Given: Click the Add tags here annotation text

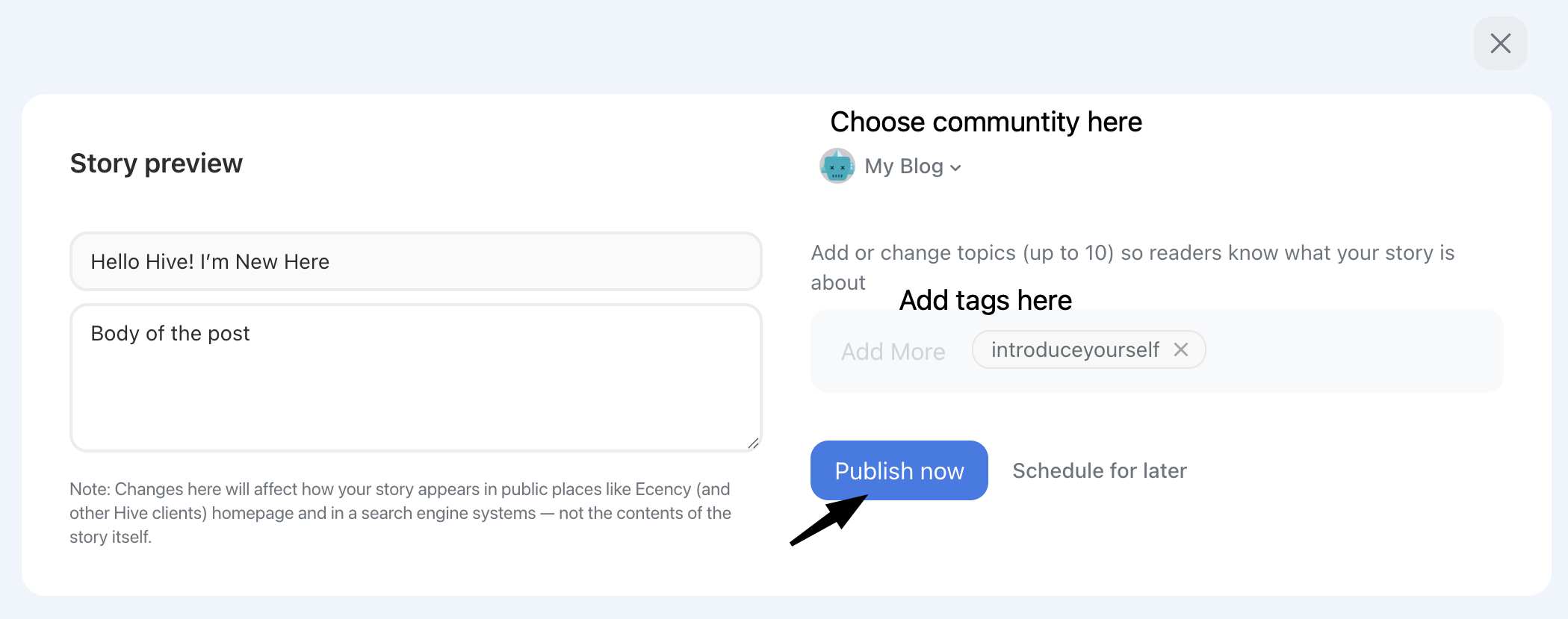Looking at the screenshot, I should [x=986, y=300].
